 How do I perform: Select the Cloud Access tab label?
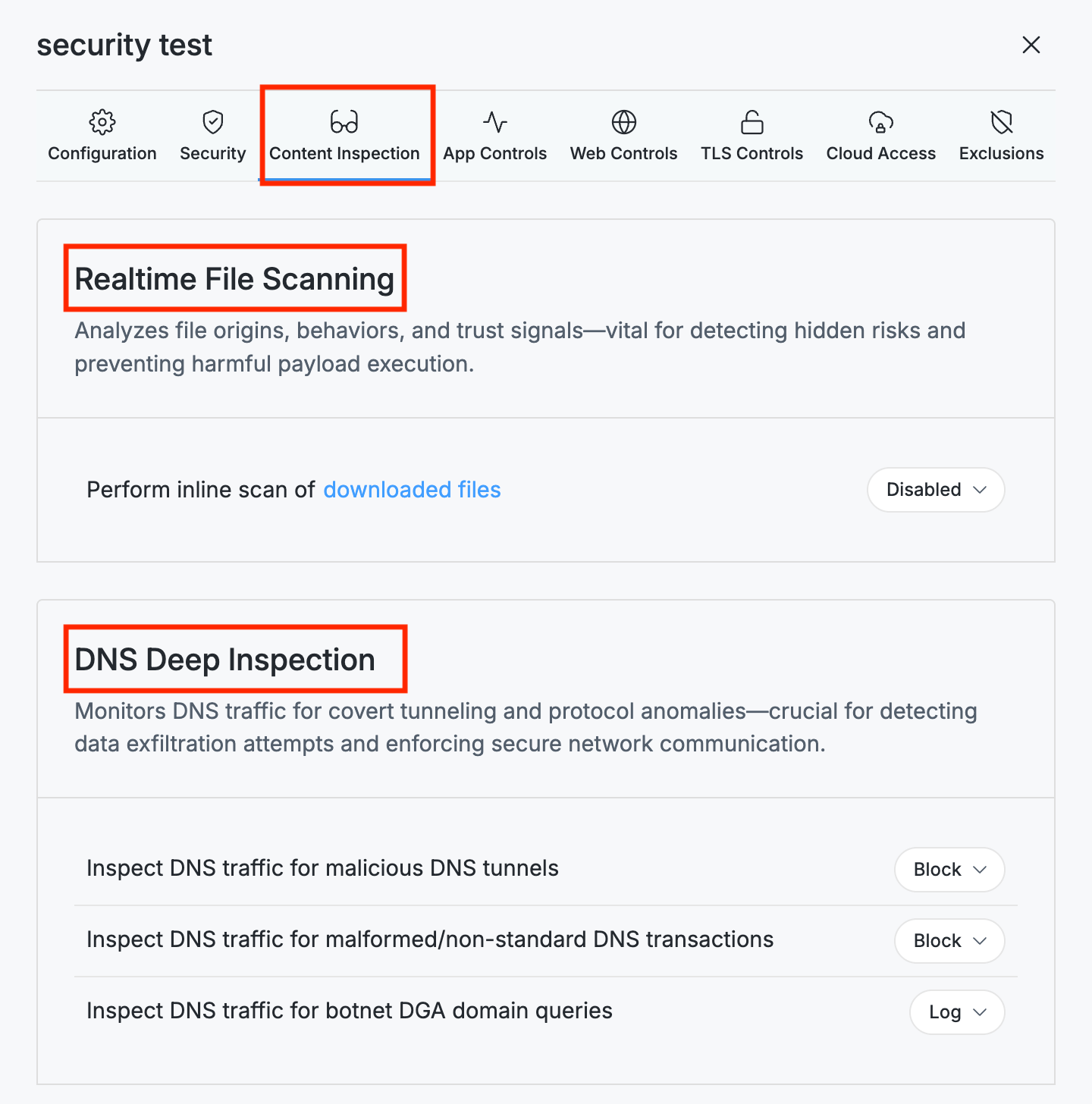pos(881,154)
